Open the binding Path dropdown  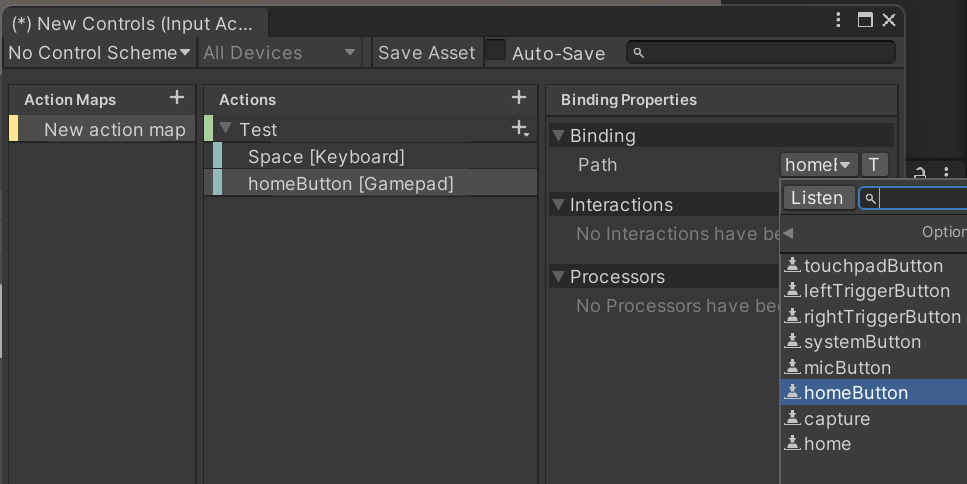click(818, 165)
